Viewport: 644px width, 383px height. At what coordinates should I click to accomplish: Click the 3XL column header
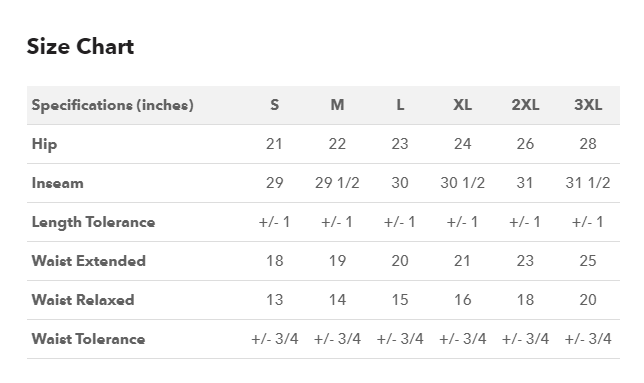[x=588, y=105]
